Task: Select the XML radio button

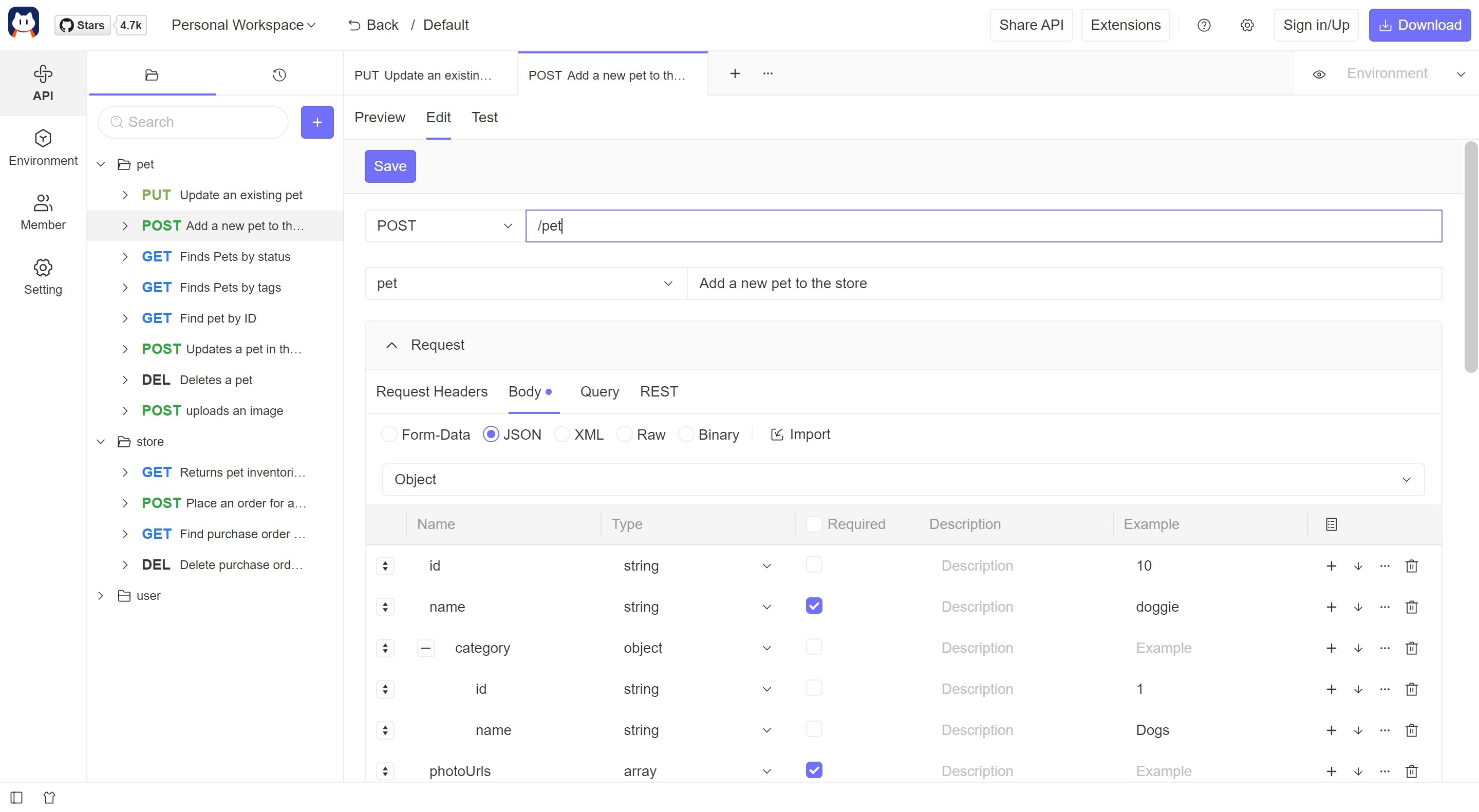Action: click(x=561, y=435)
